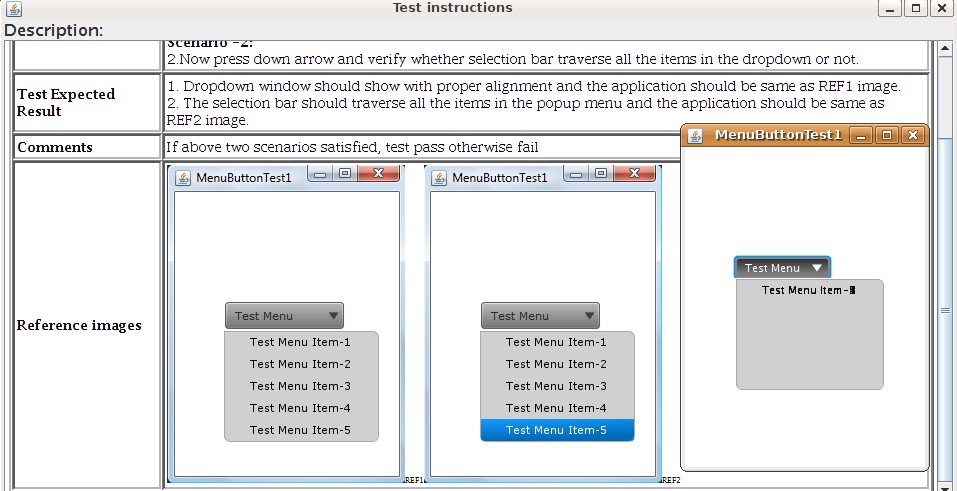The image size is (957, 491).
Task: Click the 'Test Expected Result' cell
Action: click(87, 103)
